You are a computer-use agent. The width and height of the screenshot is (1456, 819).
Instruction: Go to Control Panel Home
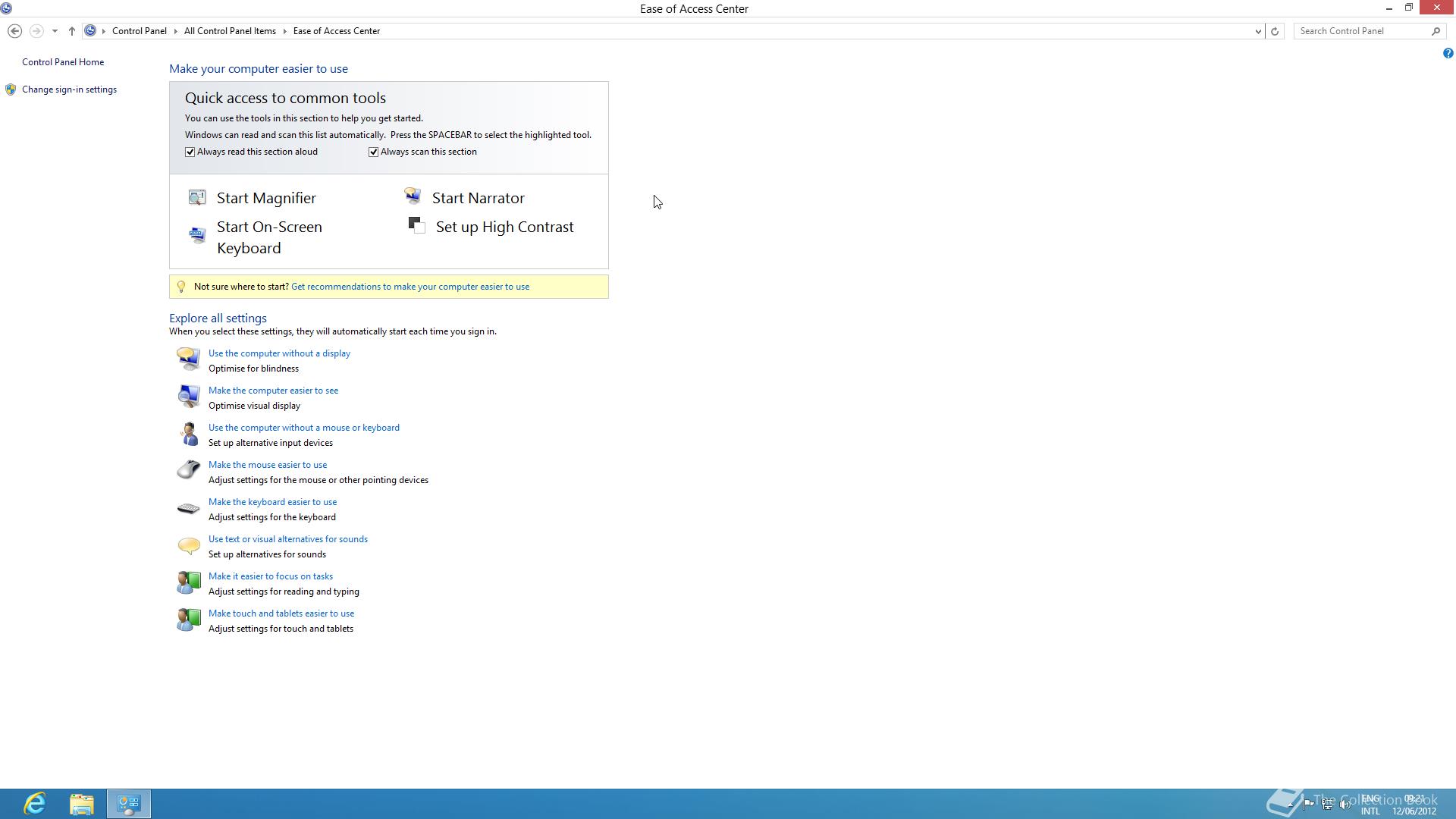click(x=63, y=62)
